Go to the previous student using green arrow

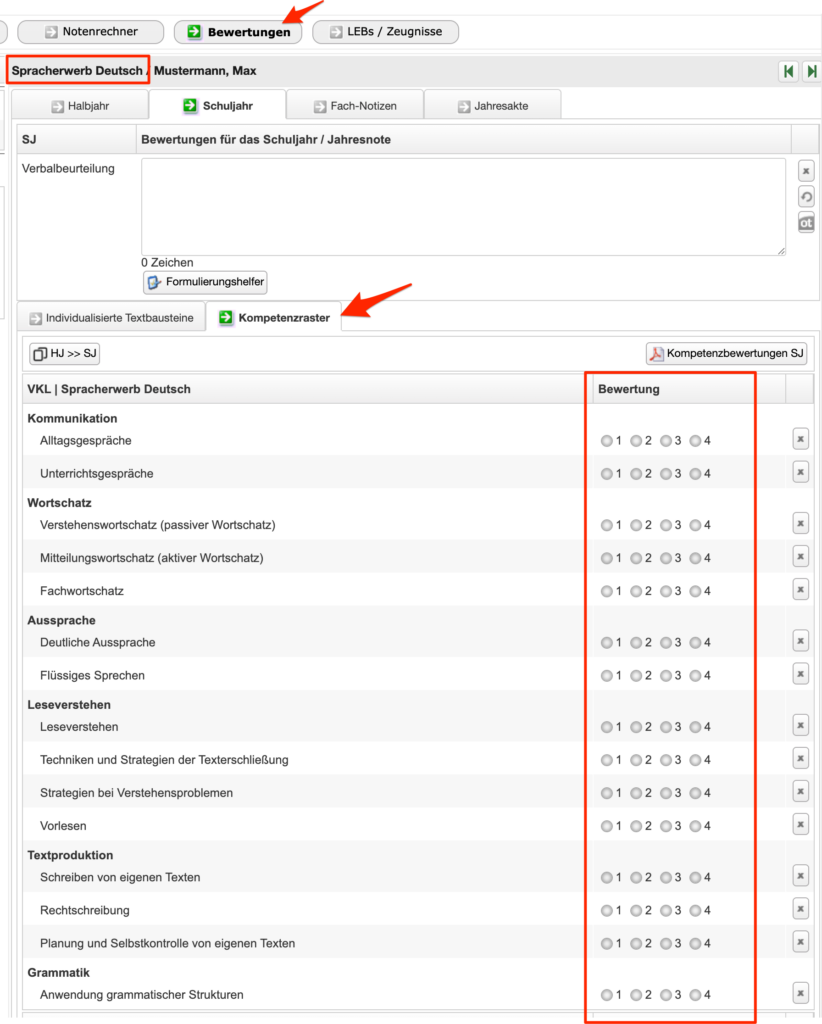coord(788,71)
